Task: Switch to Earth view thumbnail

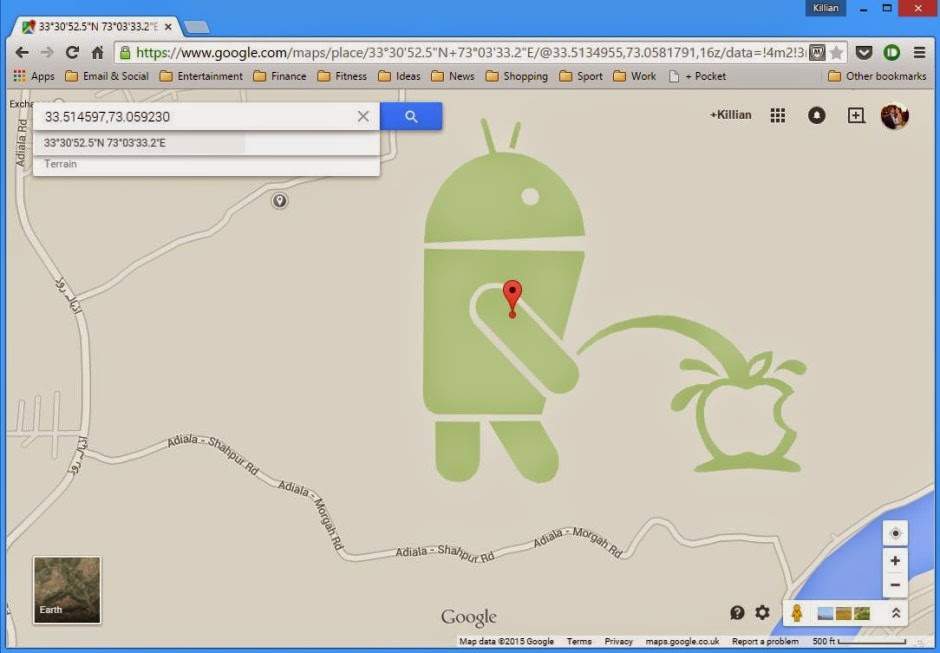Action: tap(67, 590)
